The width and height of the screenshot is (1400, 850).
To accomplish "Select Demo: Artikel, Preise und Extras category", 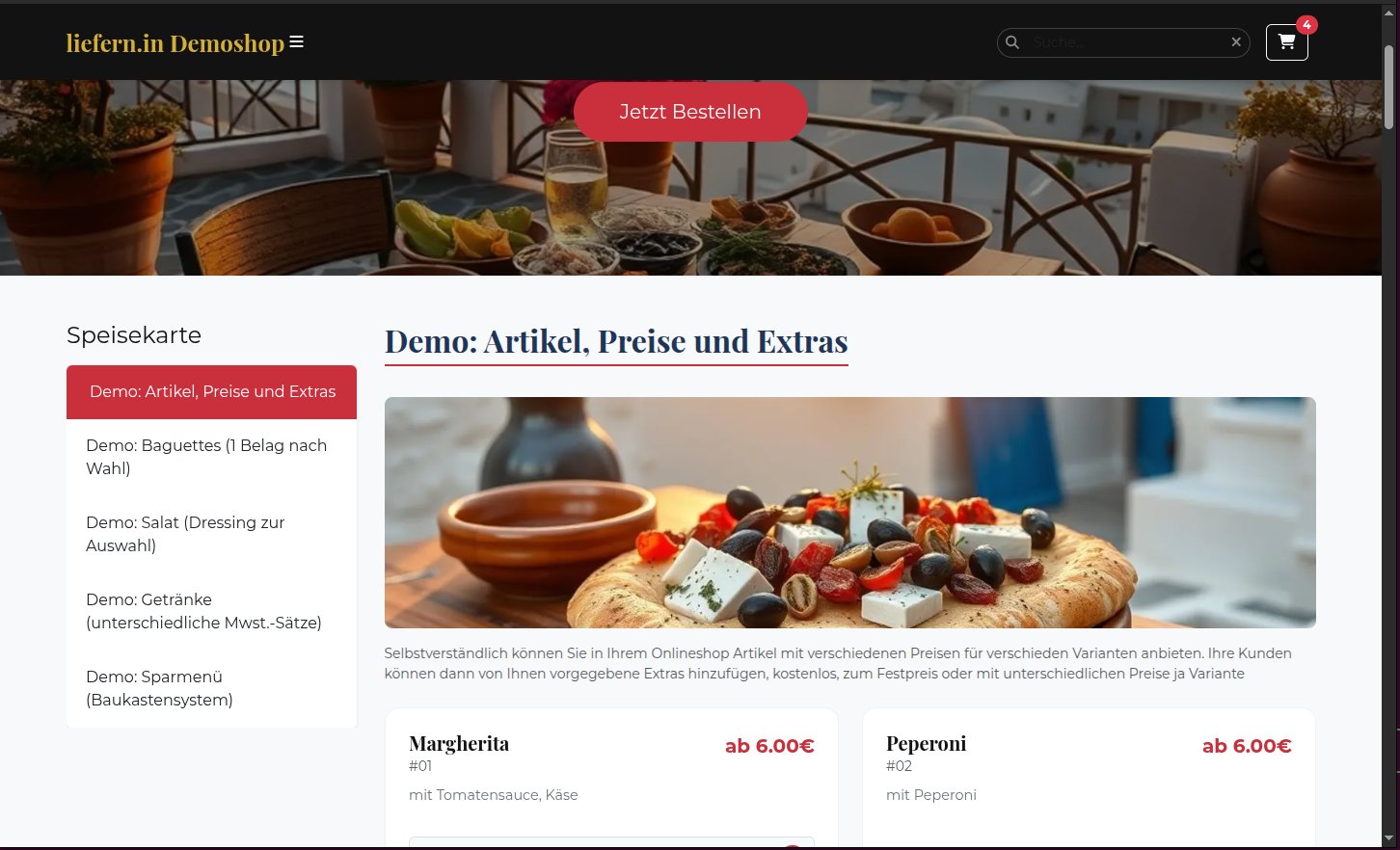I will 211,392.
